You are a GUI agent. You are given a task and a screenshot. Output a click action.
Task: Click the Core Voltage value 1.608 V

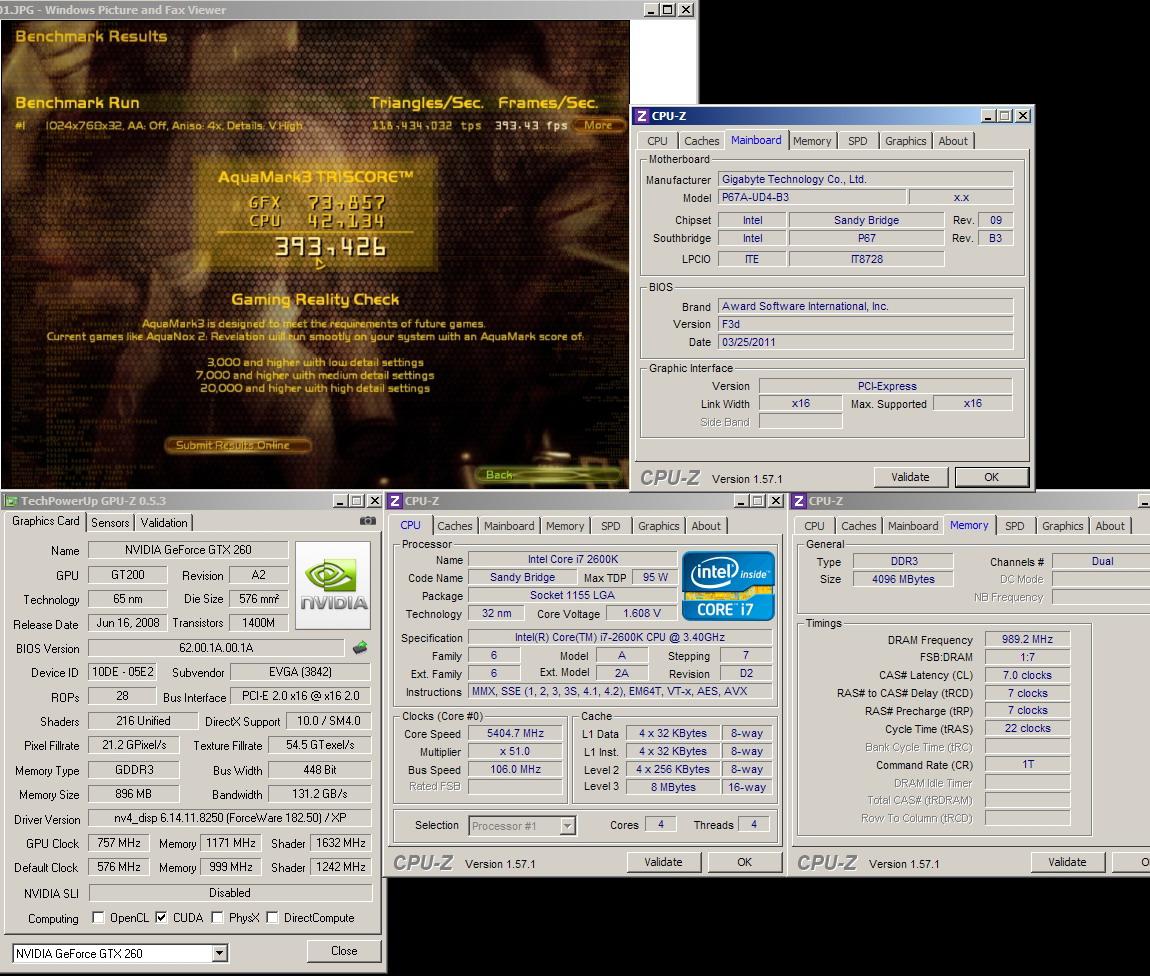(x=642, y=614)
